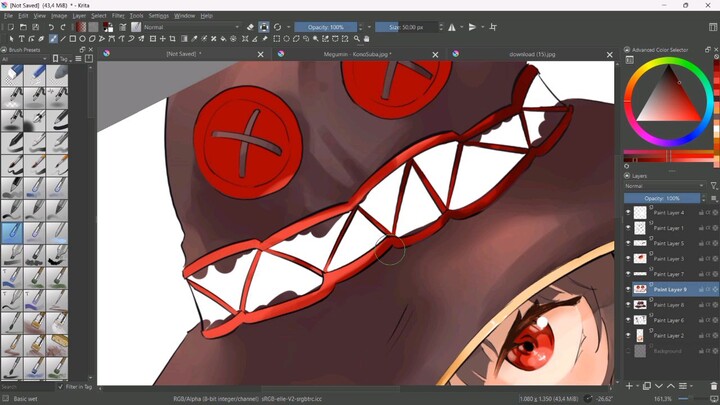Screen dimensions: 720x405
Task: Select the Color Sampler eyedropper tool
Action: 194,39
